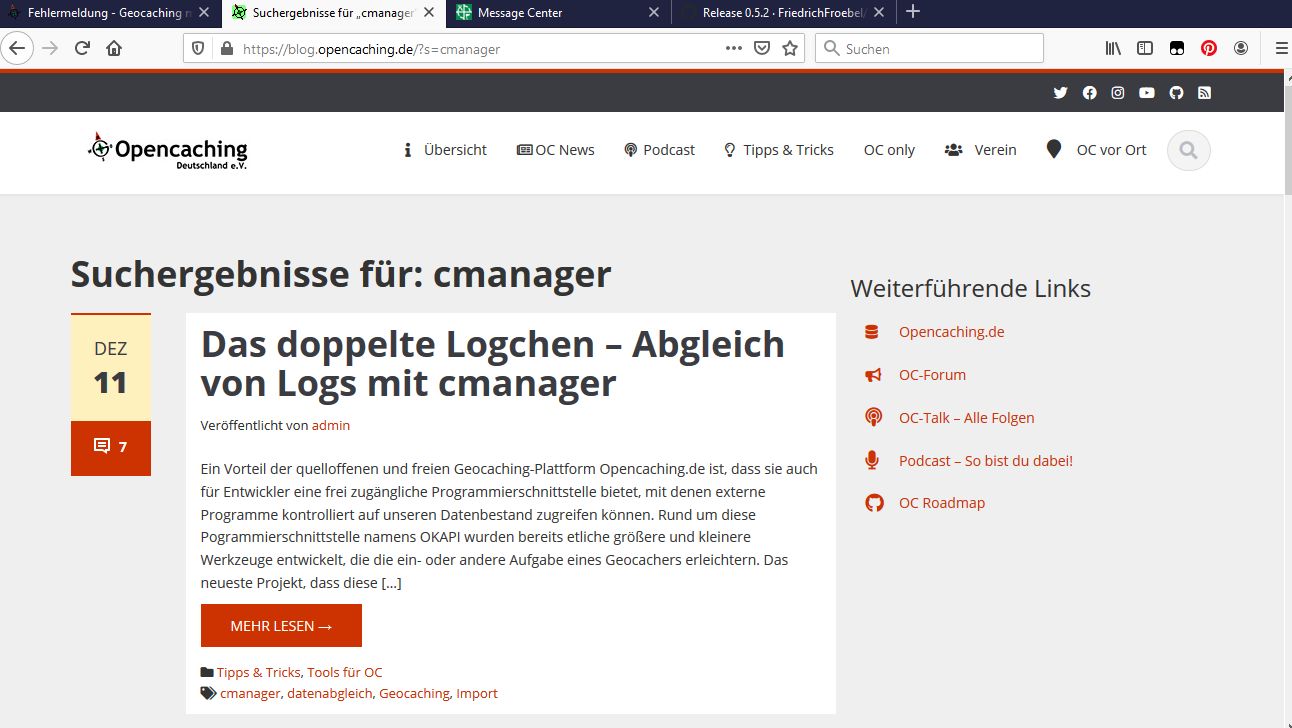Image resolution: width=1292 pixels, height=728 pixels.
Task: Open the YouTube channel icon
Action: click(x=1147, y=93)
